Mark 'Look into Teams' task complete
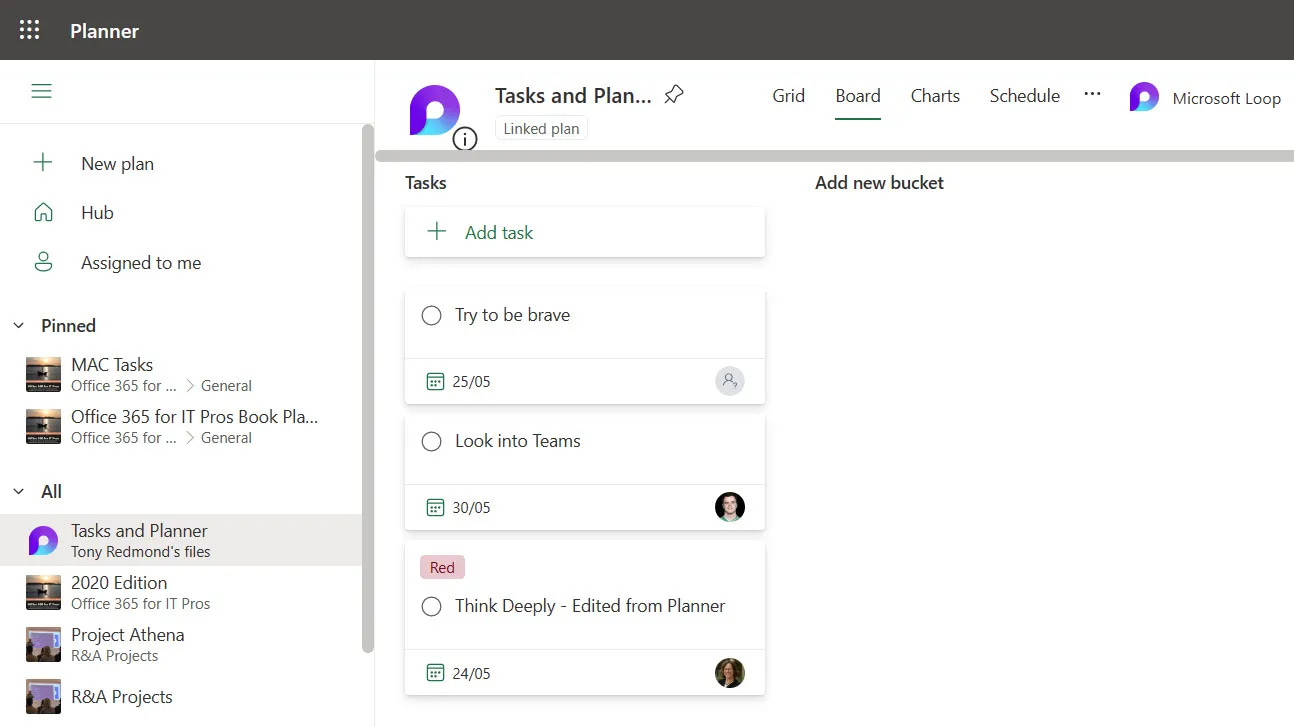This screenshot has width=1294, height=727. click(431, 442)
